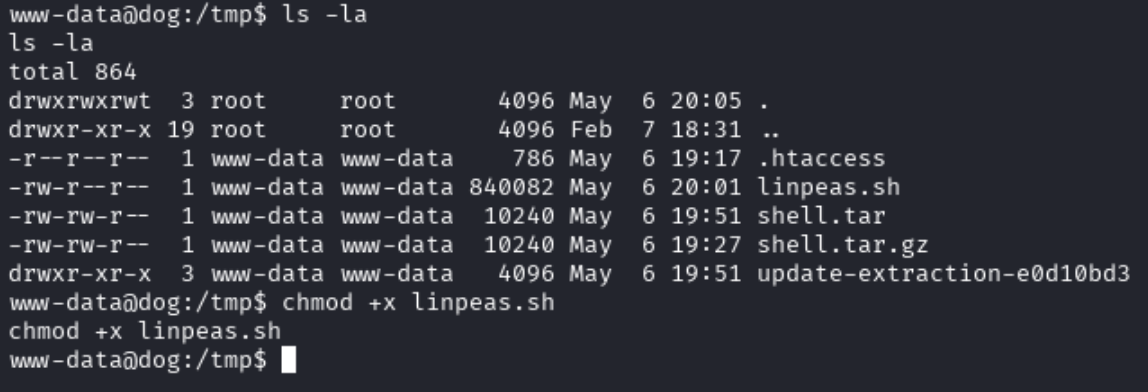This screenshot has width=1148, height=392.
Task: Click the 786 file size of .htaccess
Action: coord(532,158)
